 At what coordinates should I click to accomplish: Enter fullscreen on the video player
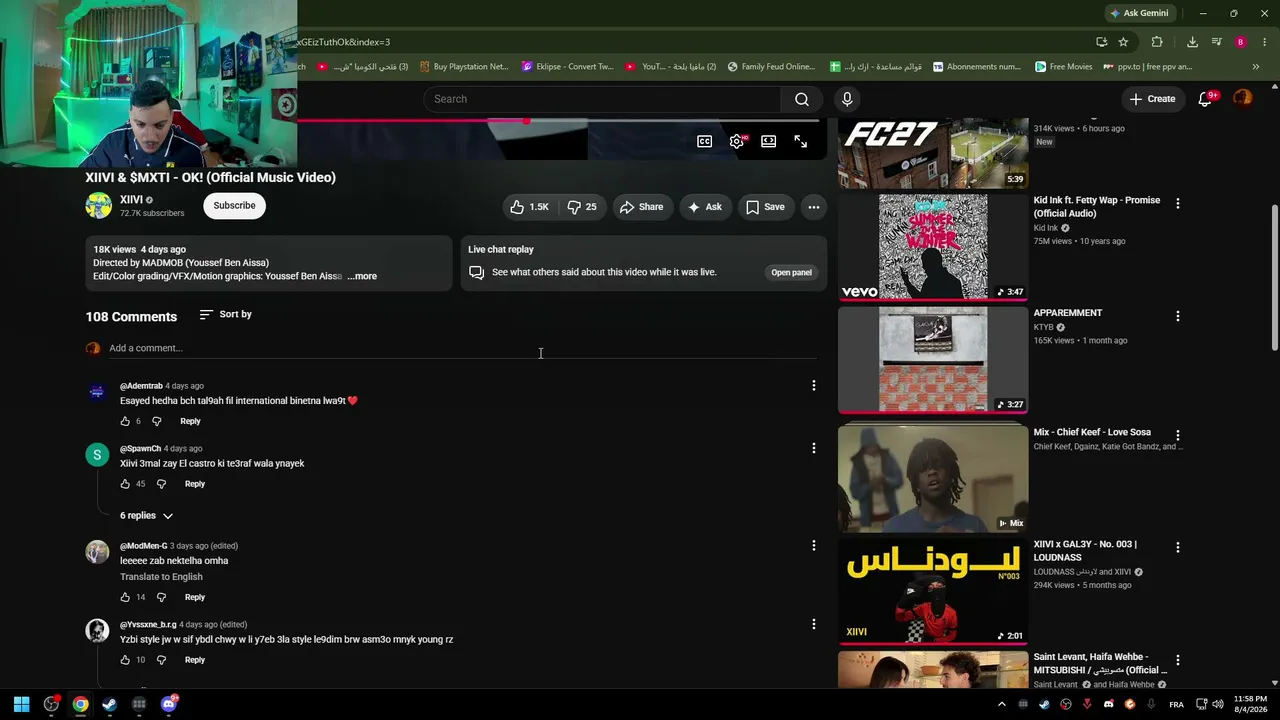click(x=801, y=142)
